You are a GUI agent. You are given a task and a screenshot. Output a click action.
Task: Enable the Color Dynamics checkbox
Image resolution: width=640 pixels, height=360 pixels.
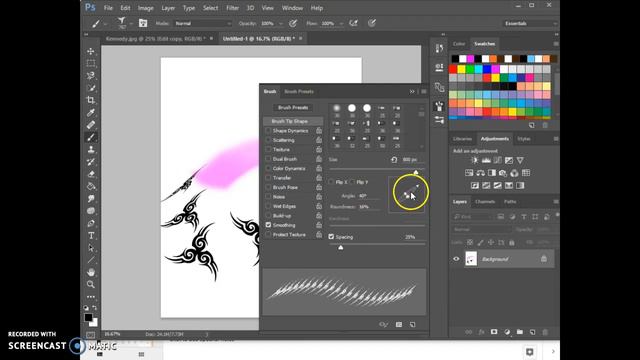tap(268, 168)
